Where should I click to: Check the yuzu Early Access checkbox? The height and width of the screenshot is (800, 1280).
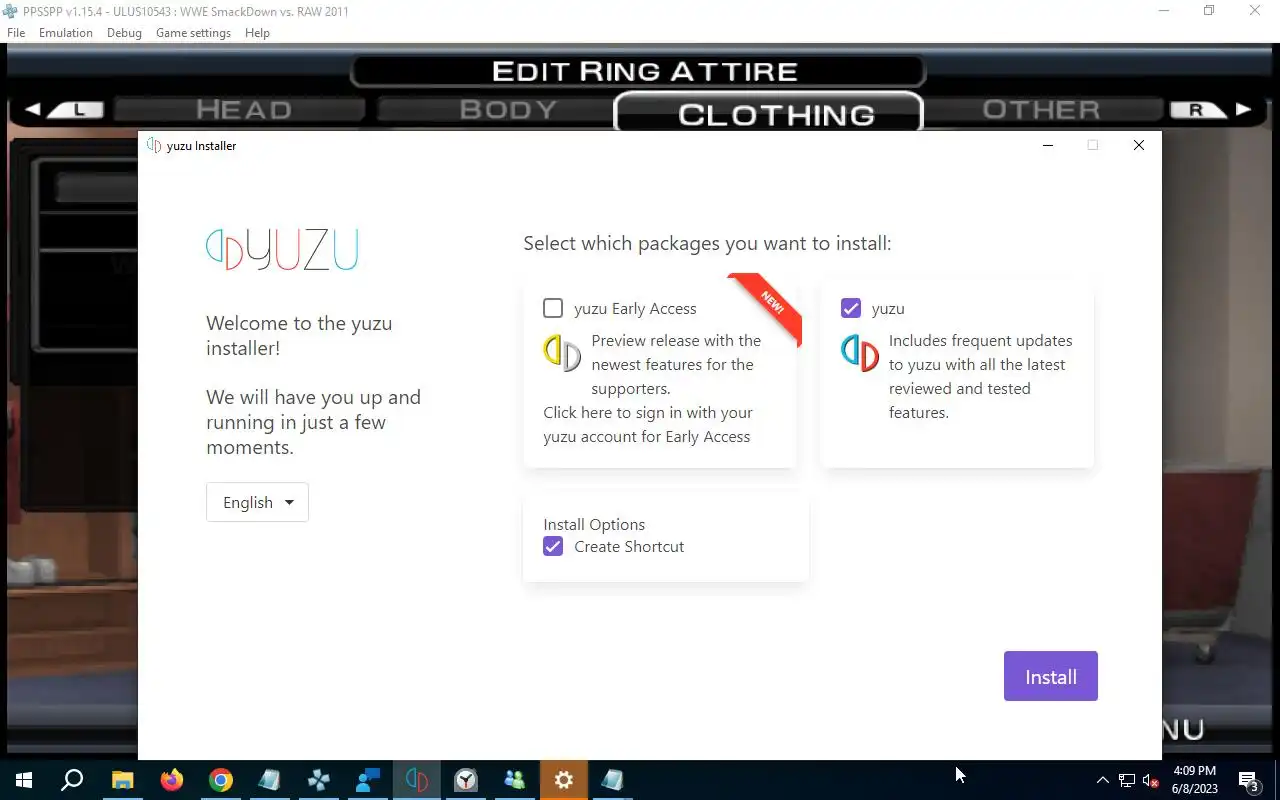[x=553, y=308]
